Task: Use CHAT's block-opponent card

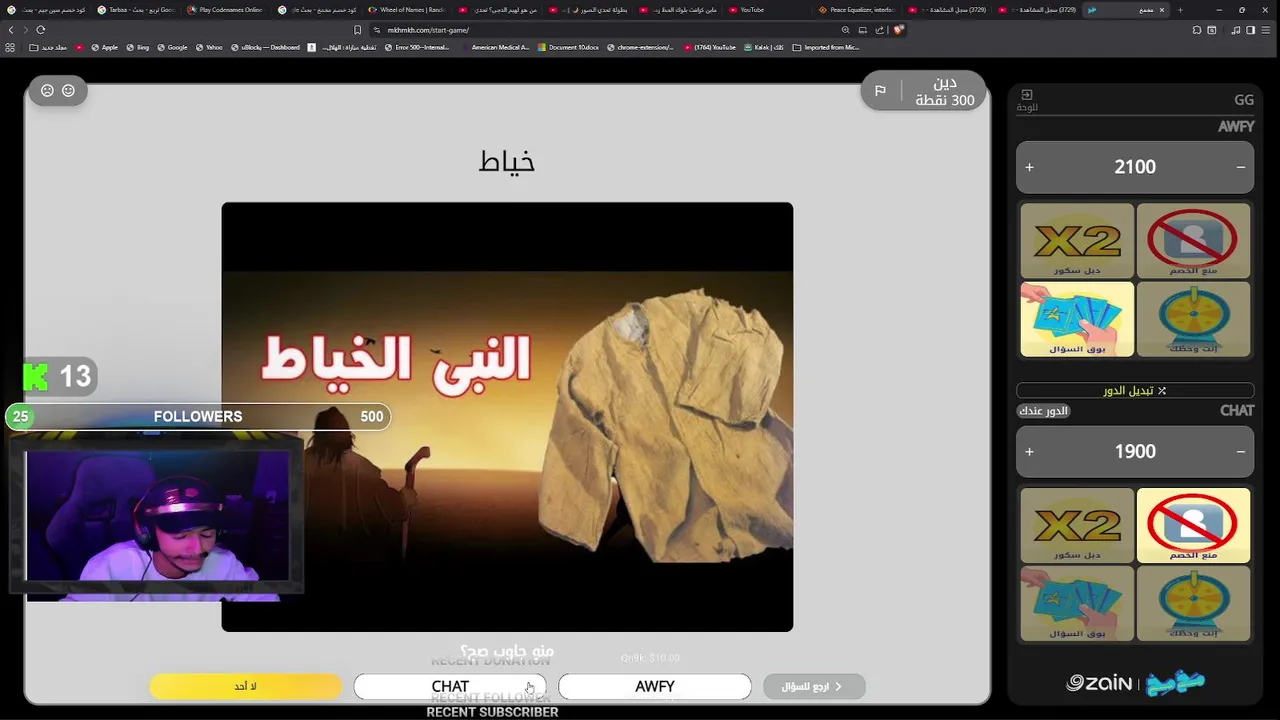Action: (x=1193, y=525)
